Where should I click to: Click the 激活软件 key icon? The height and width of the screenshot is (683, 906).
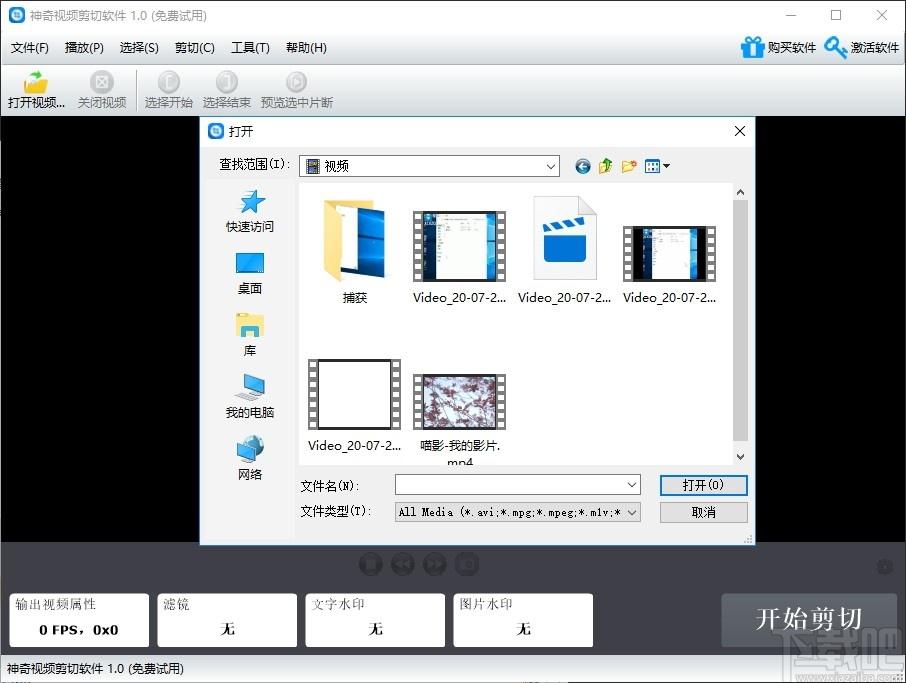pyautogui.click(x=836, y=47)
